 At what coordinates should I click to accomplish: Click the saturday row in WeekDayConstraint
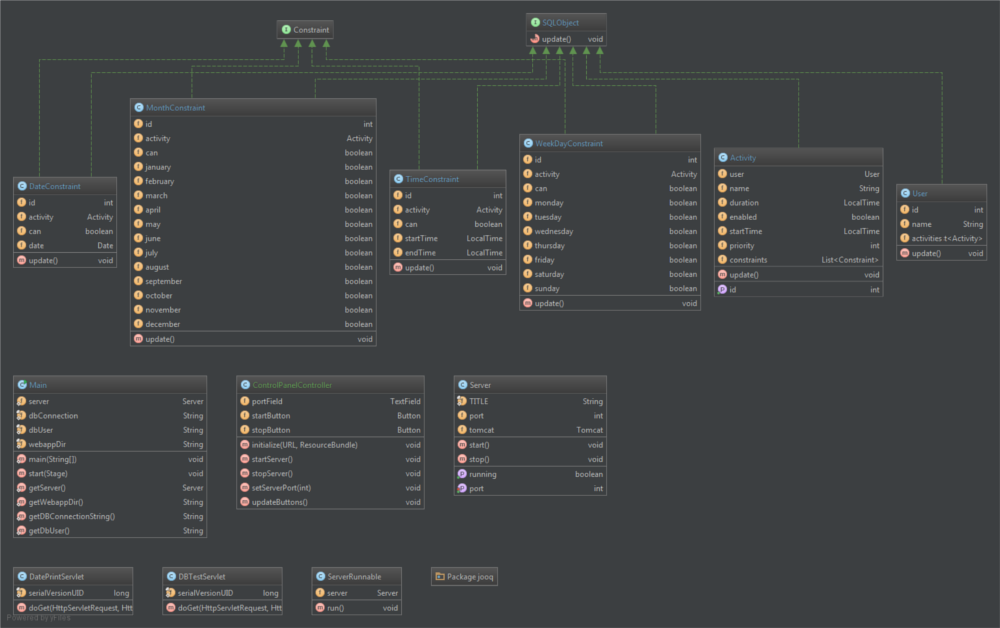610,274
